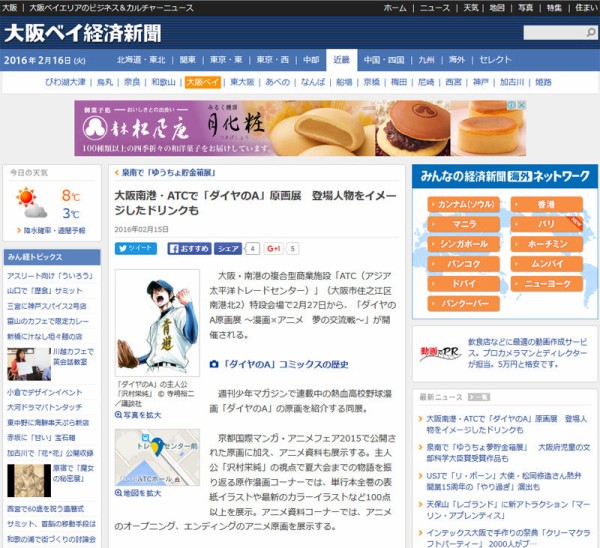Open the びわ湖大津 area link
The height and width of the screenshot is (548, 600).
65,82
